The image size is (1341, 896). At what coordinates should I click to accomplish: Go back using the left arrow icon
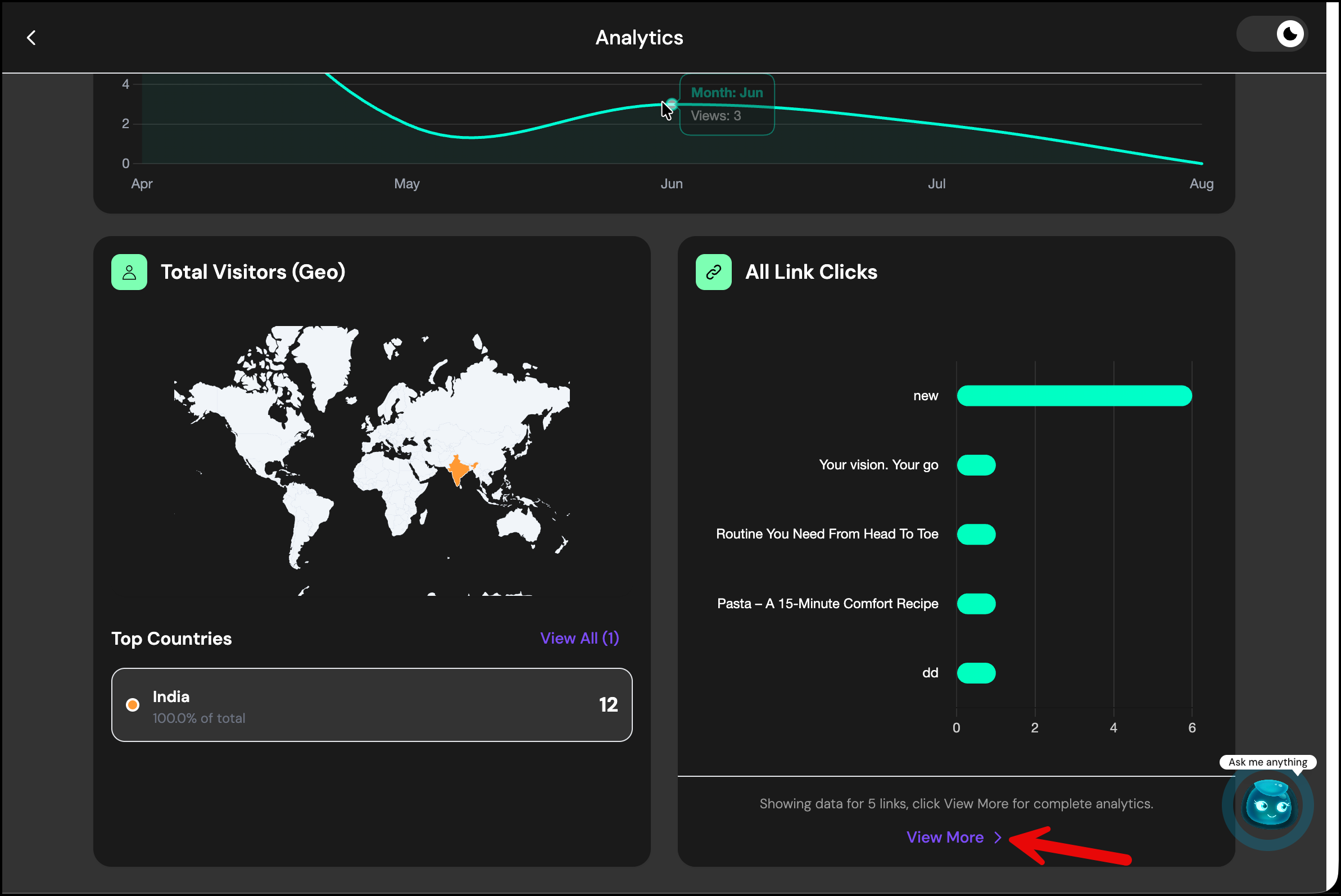click(x=31, y=38)
